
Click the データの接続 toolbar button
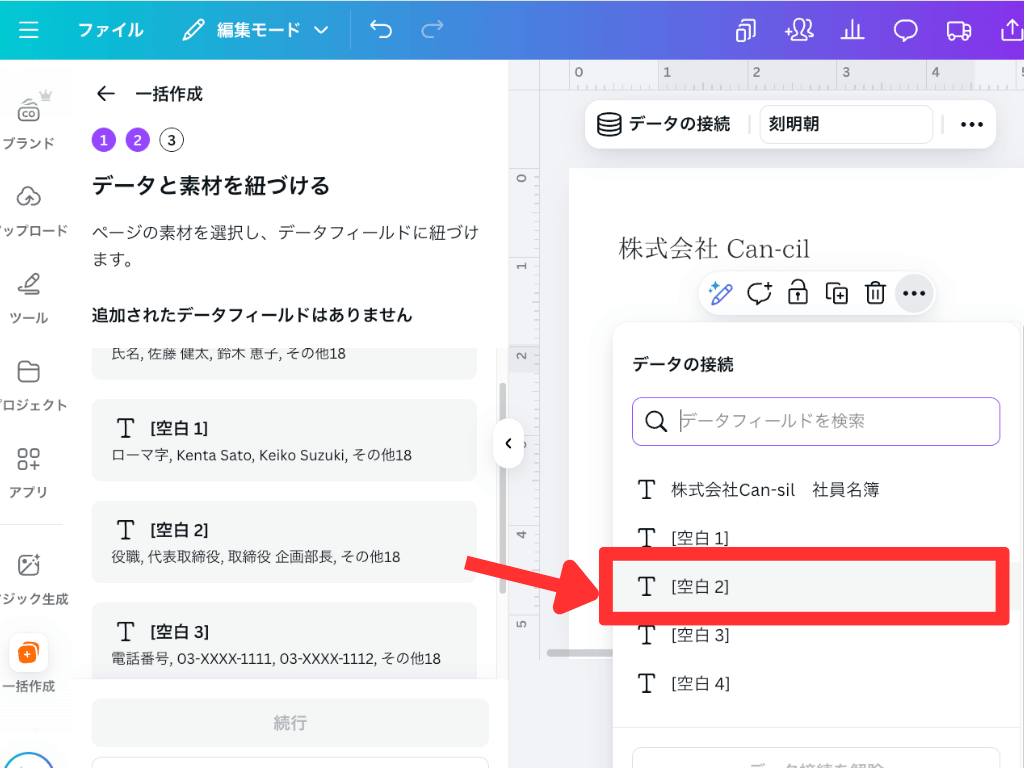point(664,124)
